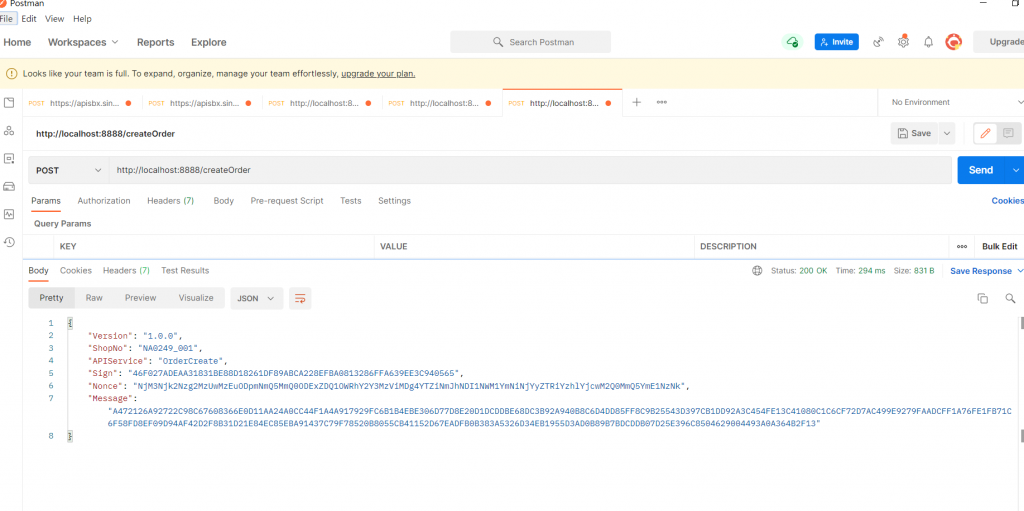Click the warning icon in the team banner
The width and height of the screenshot is (1024, 511).
point(11,74)
